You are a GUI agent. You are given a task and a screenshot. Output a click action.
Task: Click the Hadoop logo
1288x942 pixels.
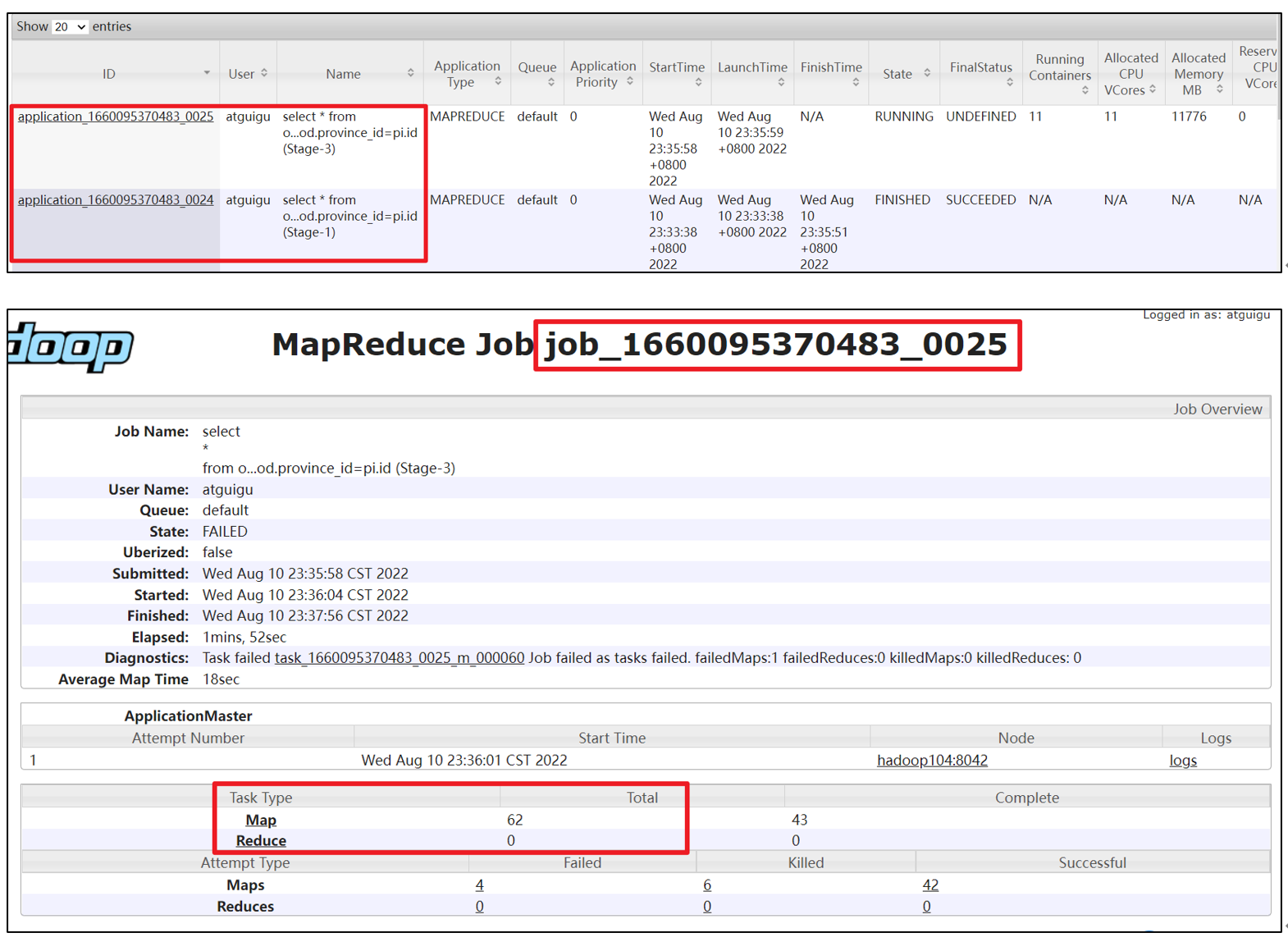[71, 347]
